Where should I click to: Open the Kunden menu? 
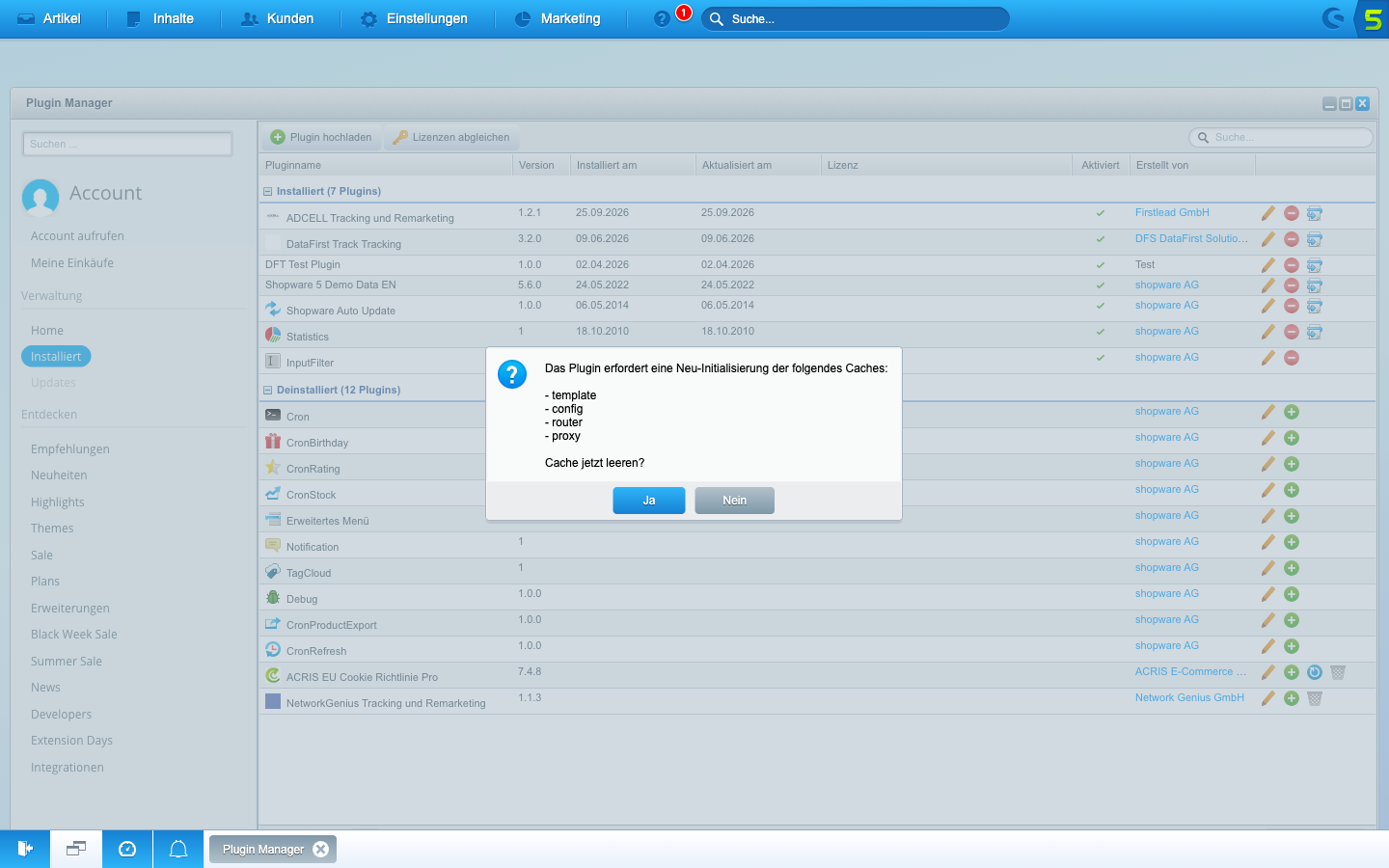click(x=278, y=18)
